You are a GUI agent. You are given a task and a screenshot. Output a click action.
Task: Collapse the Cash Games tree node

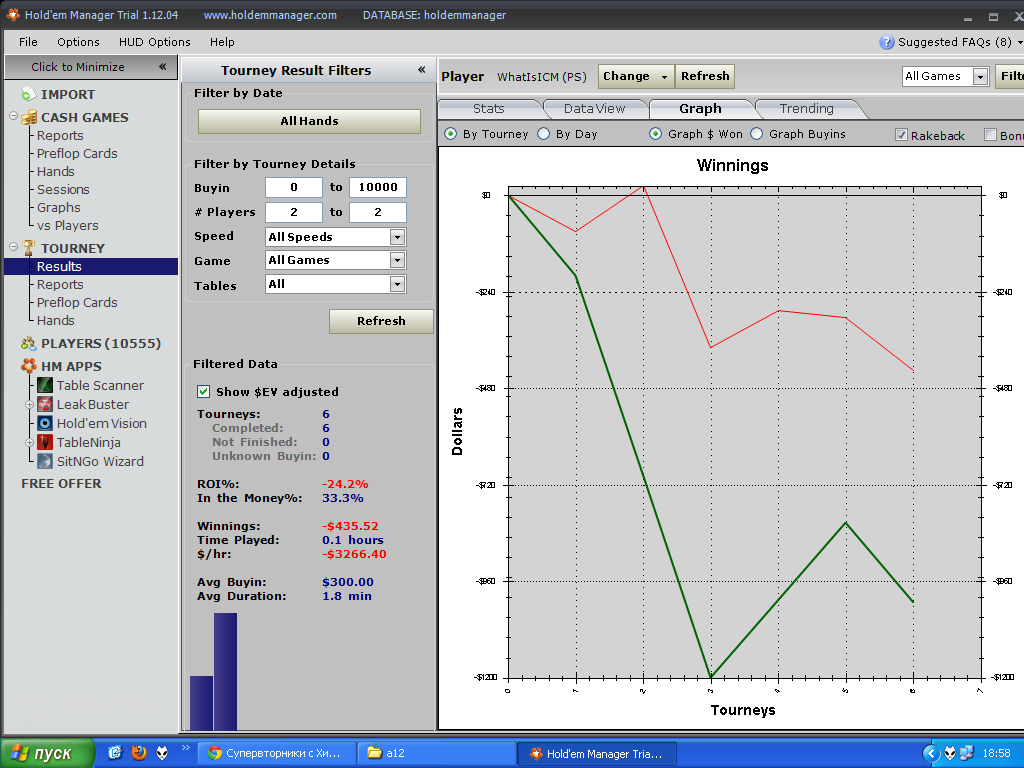[14, 116]
